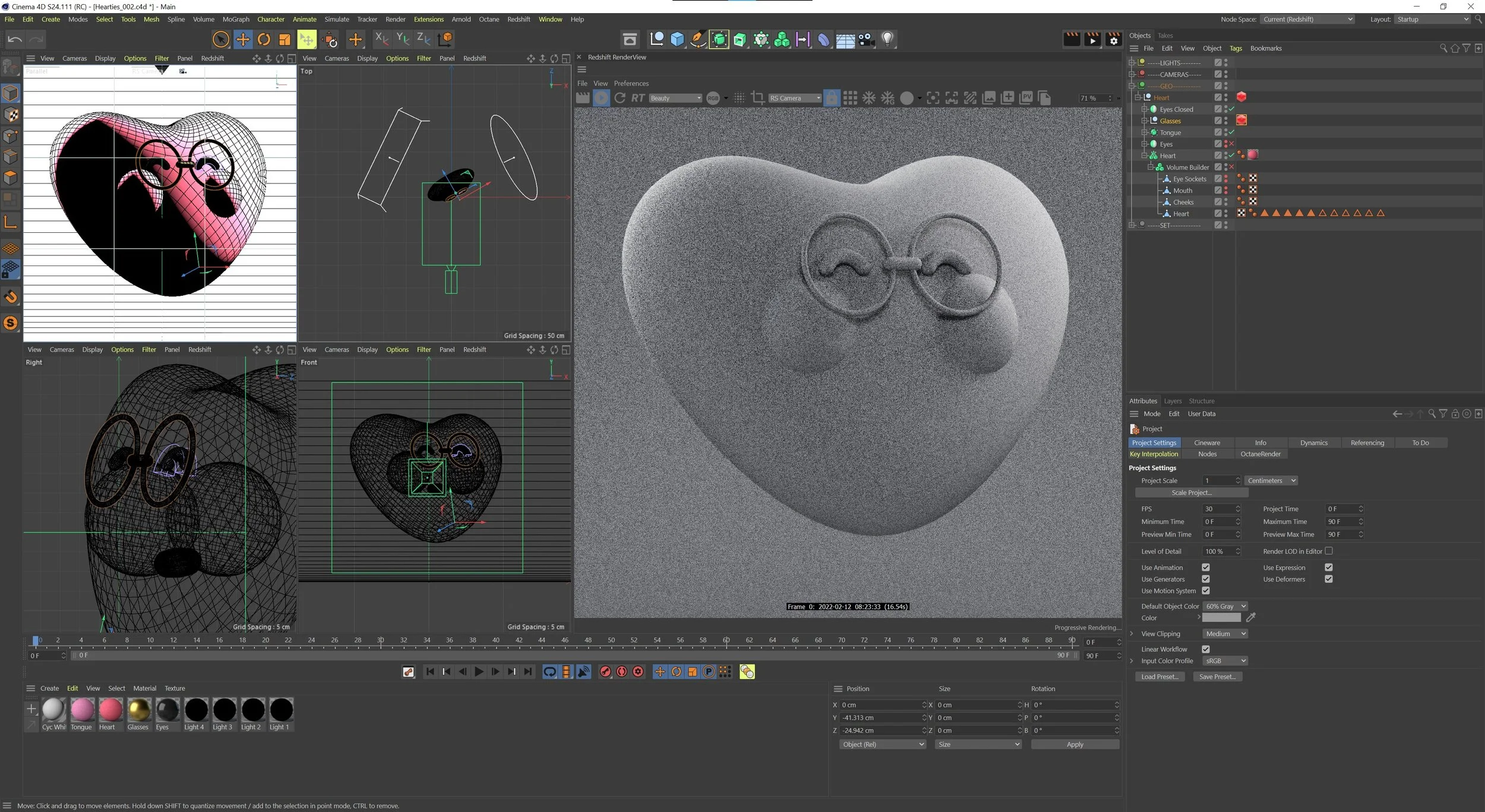Image resolution: width=1485 pixels, height=812 pixels.
Task: Toggle the Use Animation checkbox
Action: click(1205, 567)
